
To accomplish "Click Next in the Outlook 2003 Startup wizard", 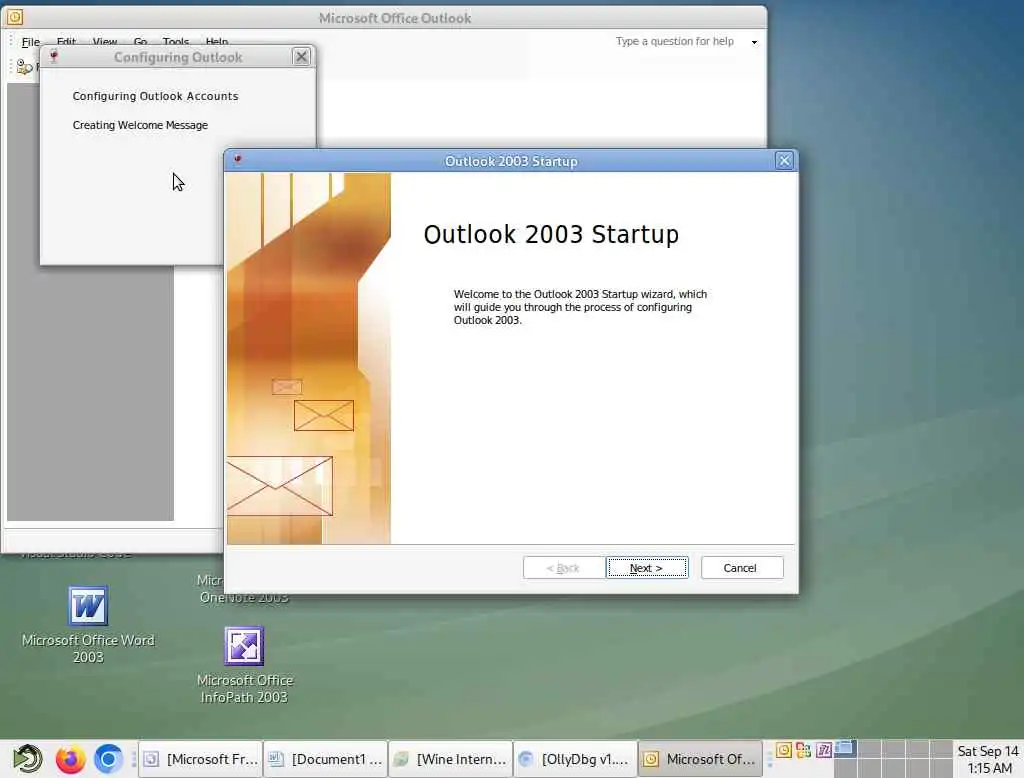I will click(647, 568).
